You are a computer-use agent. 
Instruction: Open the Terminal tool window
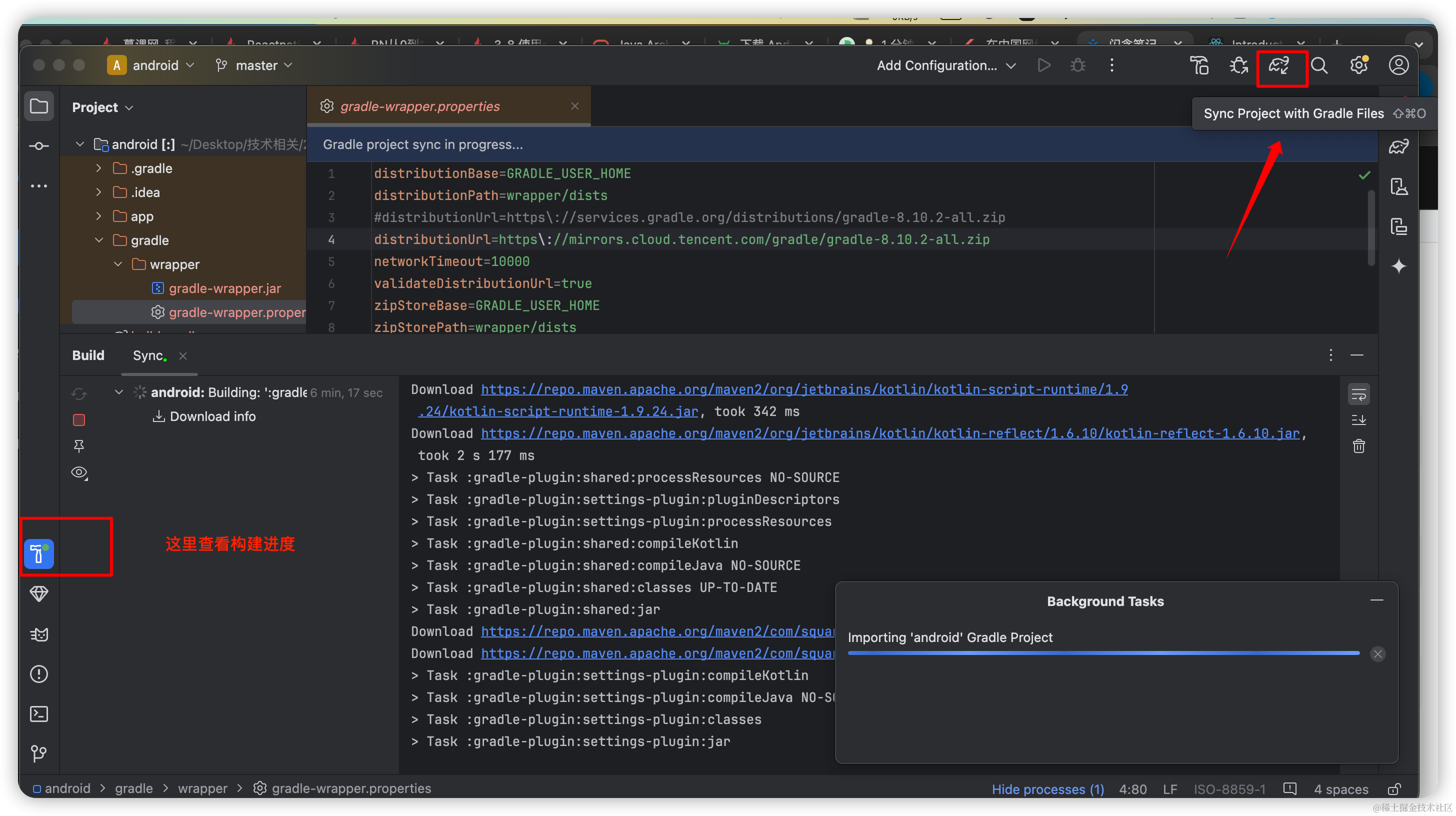click(38, 713)
